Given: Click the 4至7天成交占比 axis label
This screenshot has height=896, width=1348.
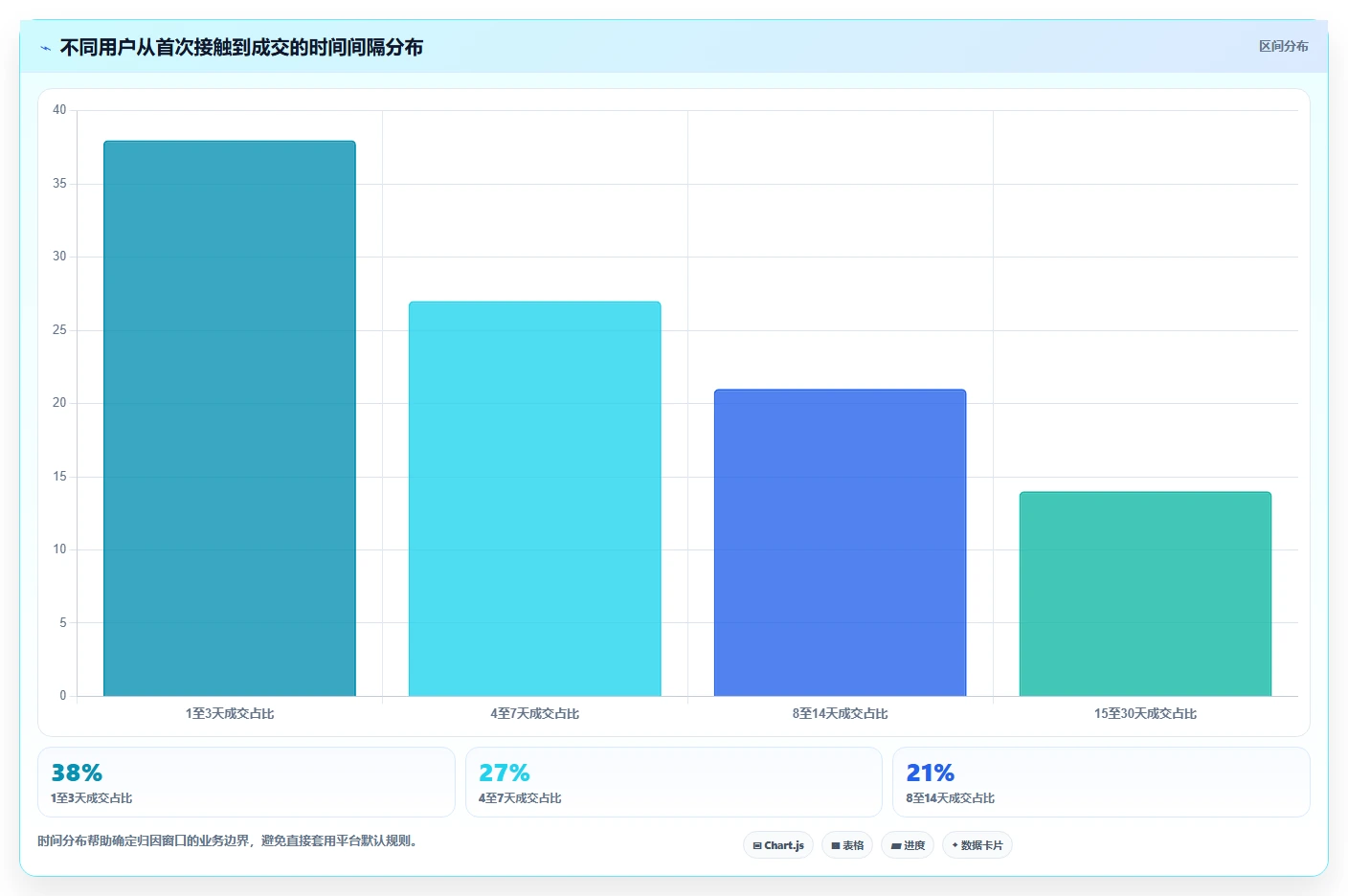Looking at the screenshot, I should (535, 713).
